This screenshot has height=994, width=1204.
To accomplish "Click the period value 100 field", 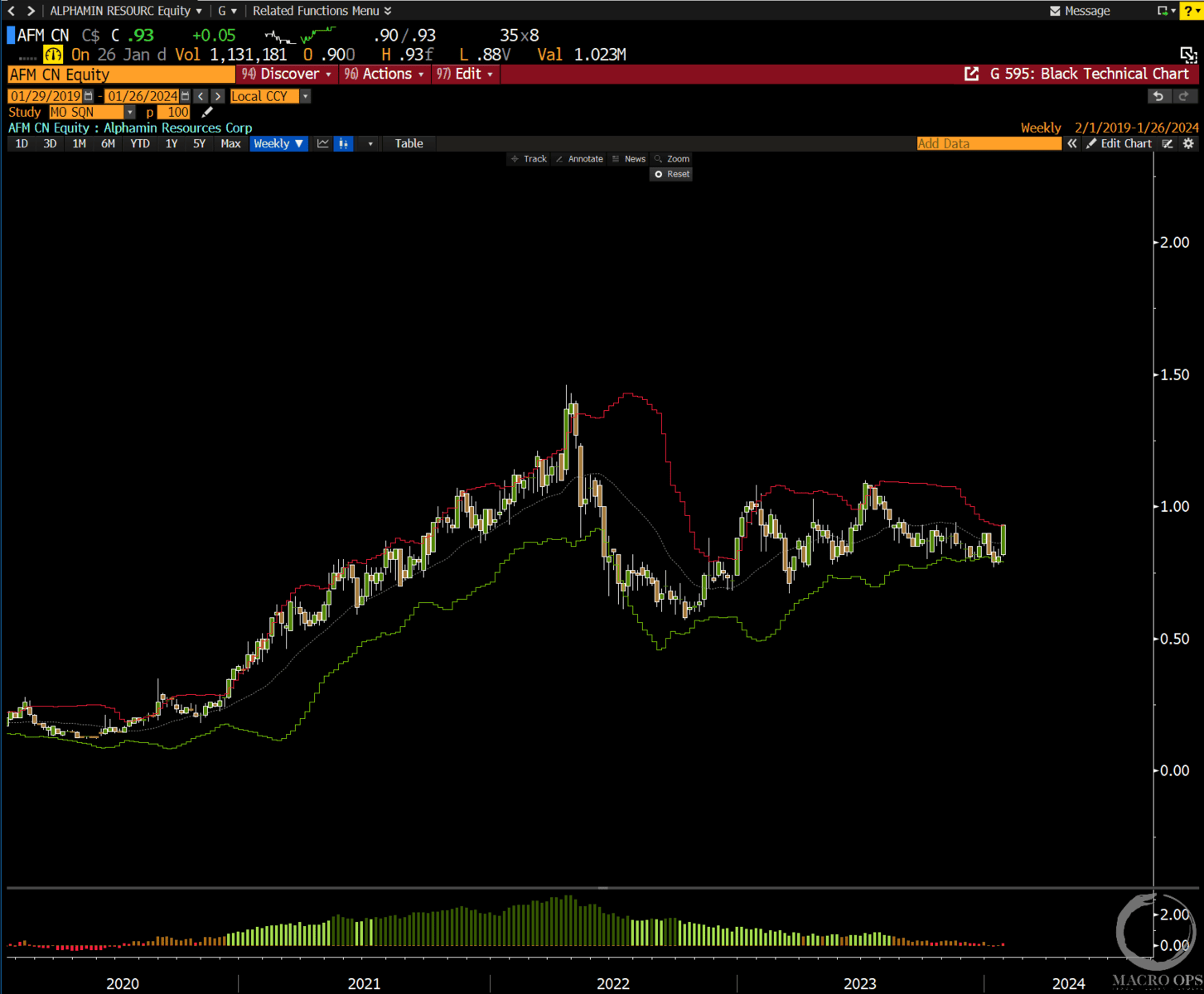I will 173,112.
